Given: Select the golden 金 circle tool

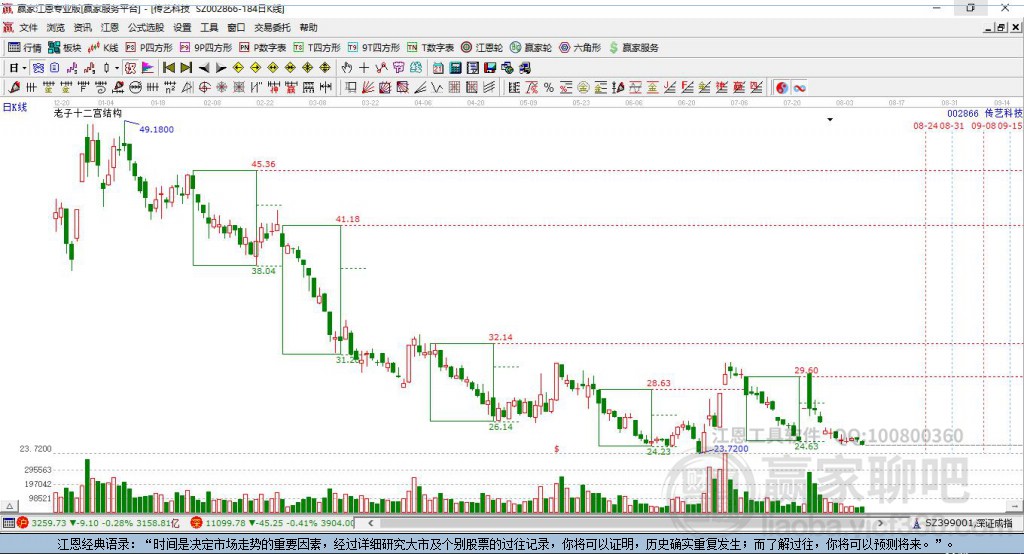Looking at the screenshot, I should (x=583, y=88).
